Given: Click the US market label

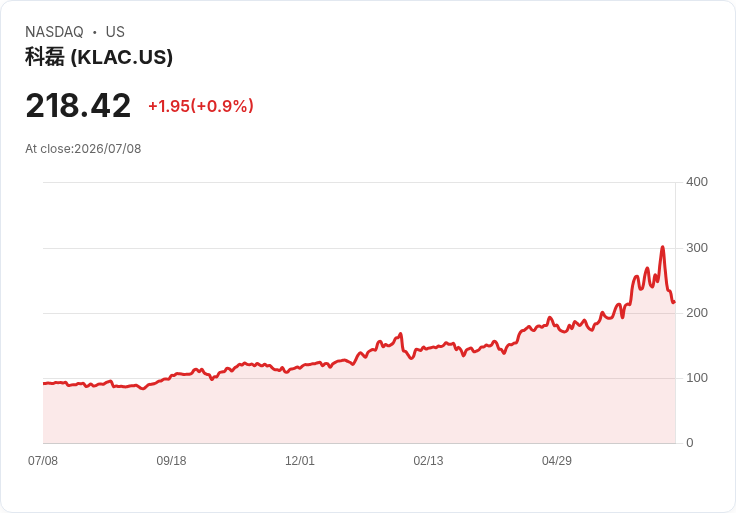Looking at the screenshot, I should (x=115, y=32).
